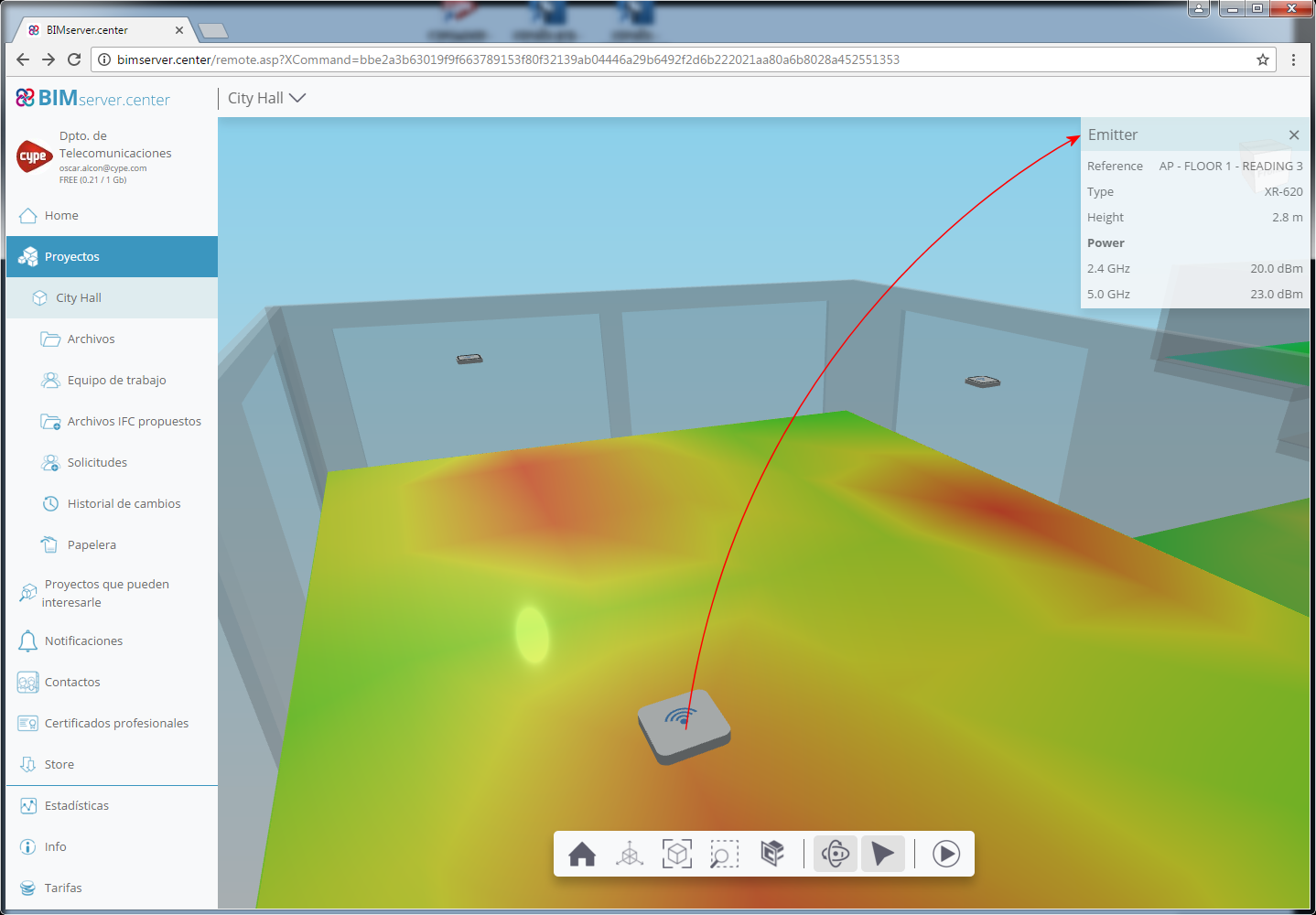This screenshot has width=1316, height=915.
Task: Click the Archivos IFC propuestos folder icon
Action: click(50, 422)
